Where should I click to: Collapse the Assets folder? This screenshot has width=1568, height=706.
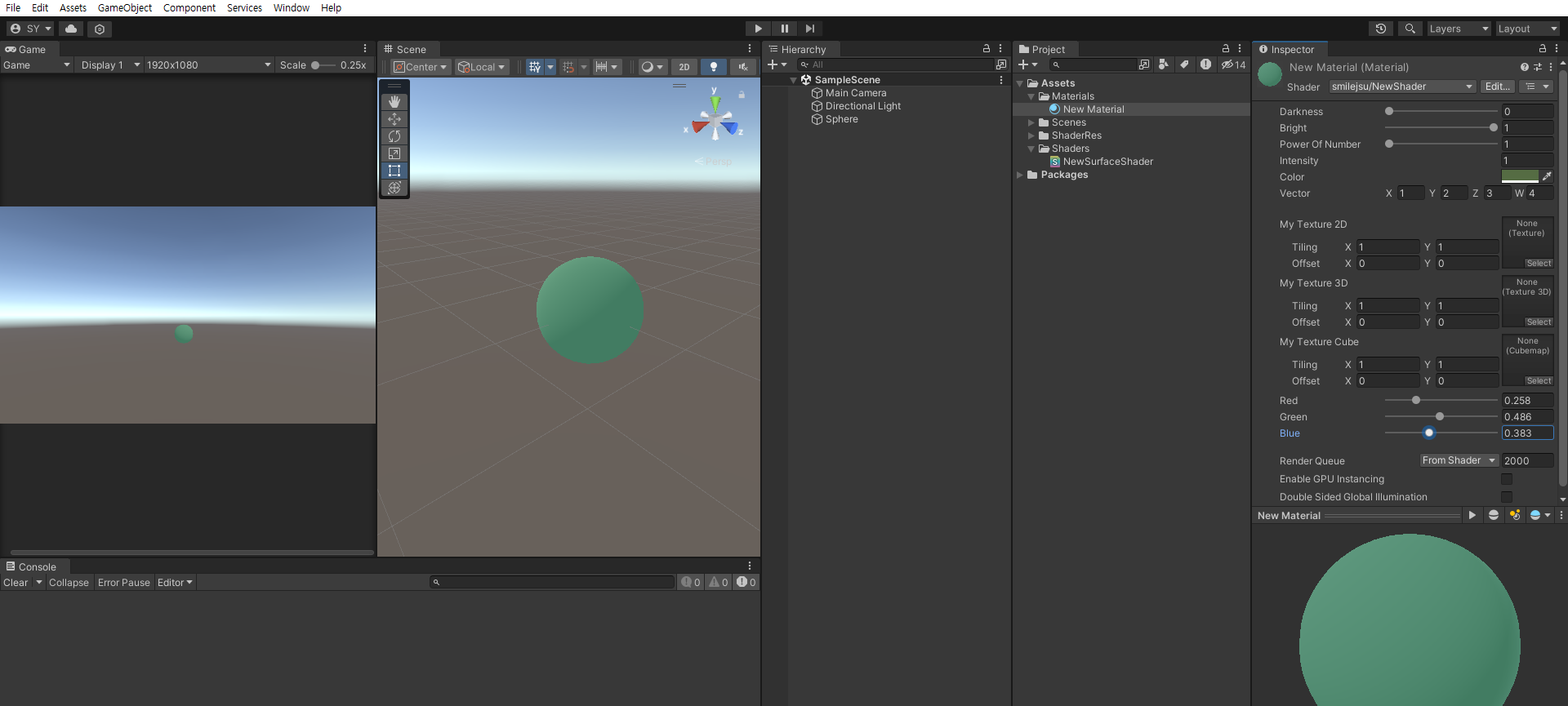click(1020, 83)
